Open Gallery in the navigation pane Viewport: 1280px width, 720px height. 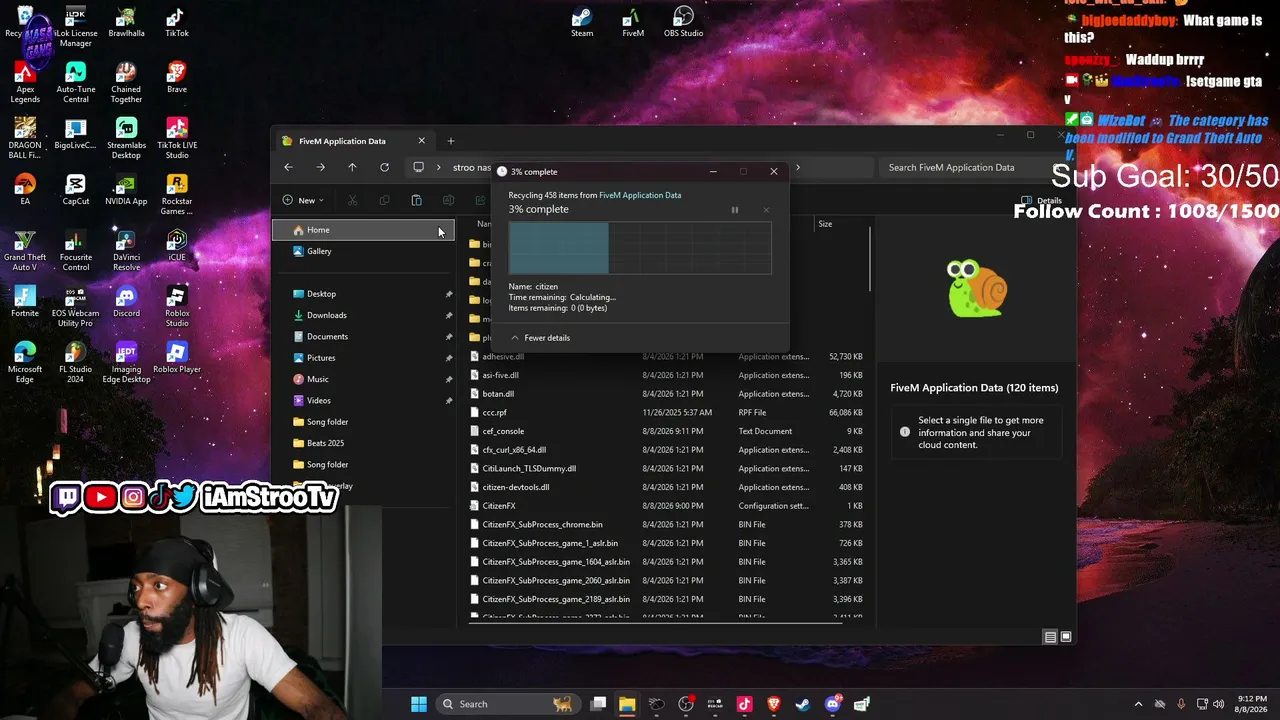[363, 251]
